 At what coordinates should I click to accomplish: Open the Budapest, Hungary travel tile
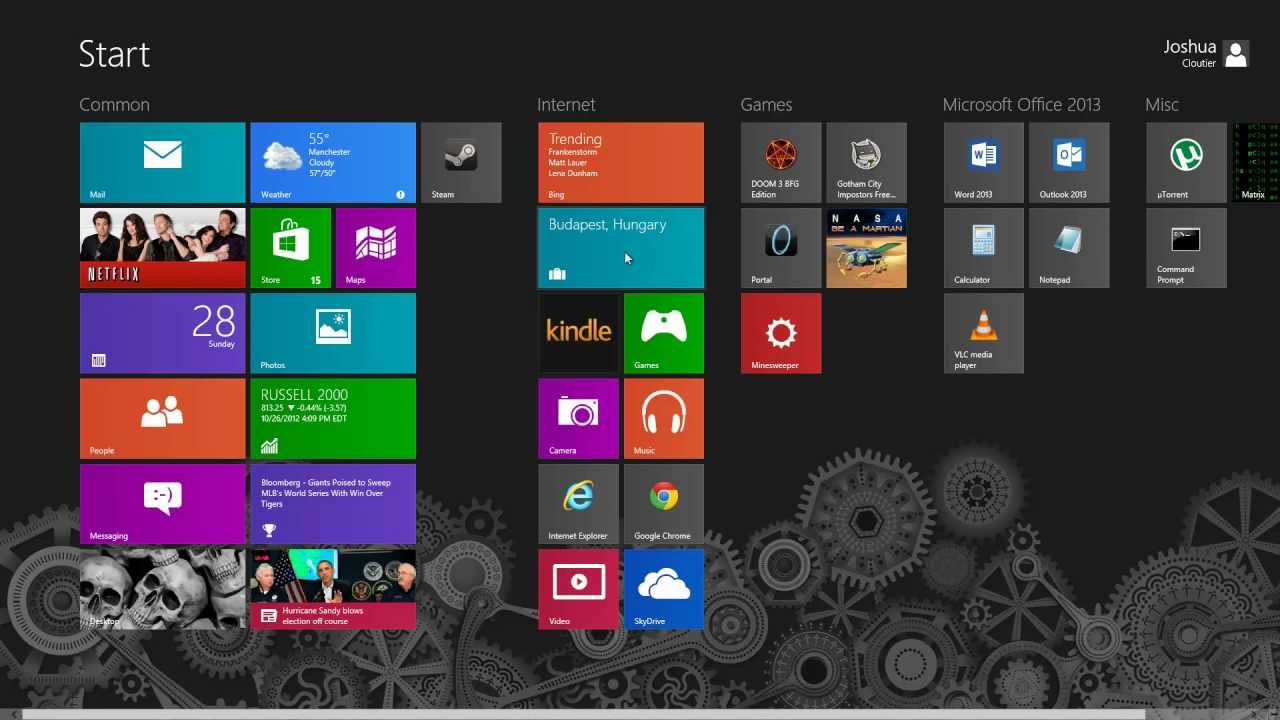pos(621,248)
